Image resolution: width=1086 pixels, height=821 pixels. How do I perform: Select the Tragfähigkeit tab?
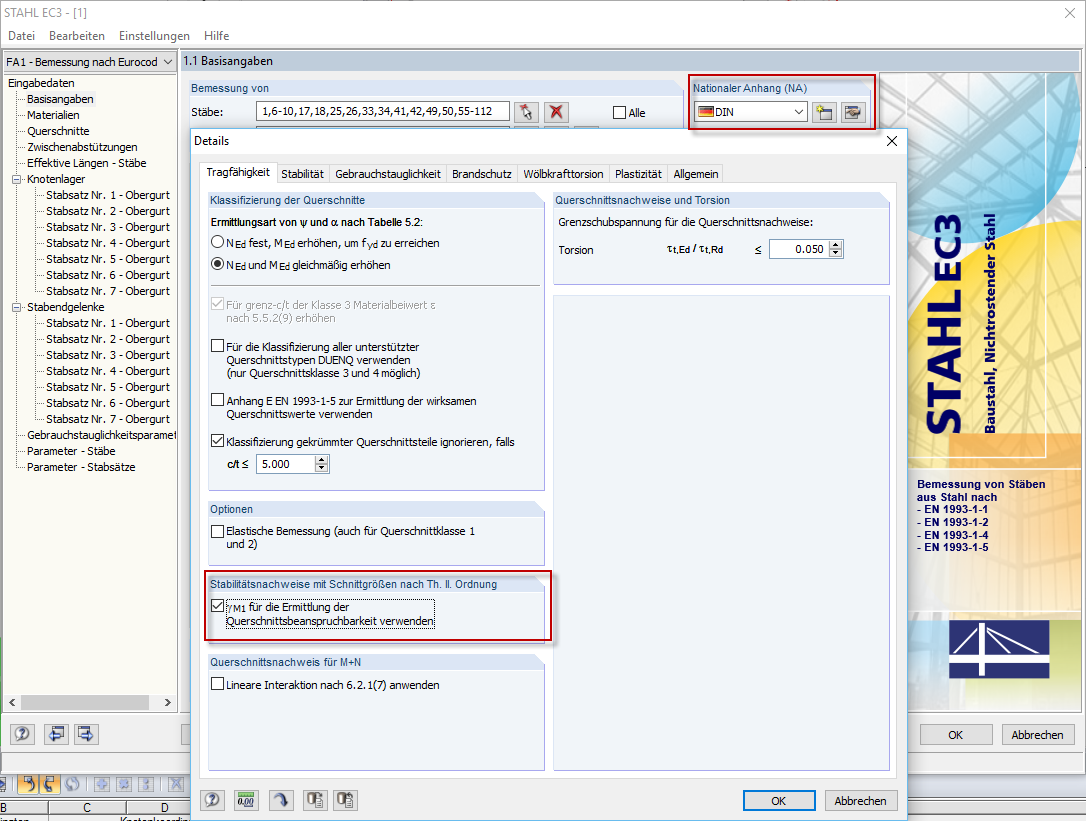pyautogui.click(x=238, y=173)
